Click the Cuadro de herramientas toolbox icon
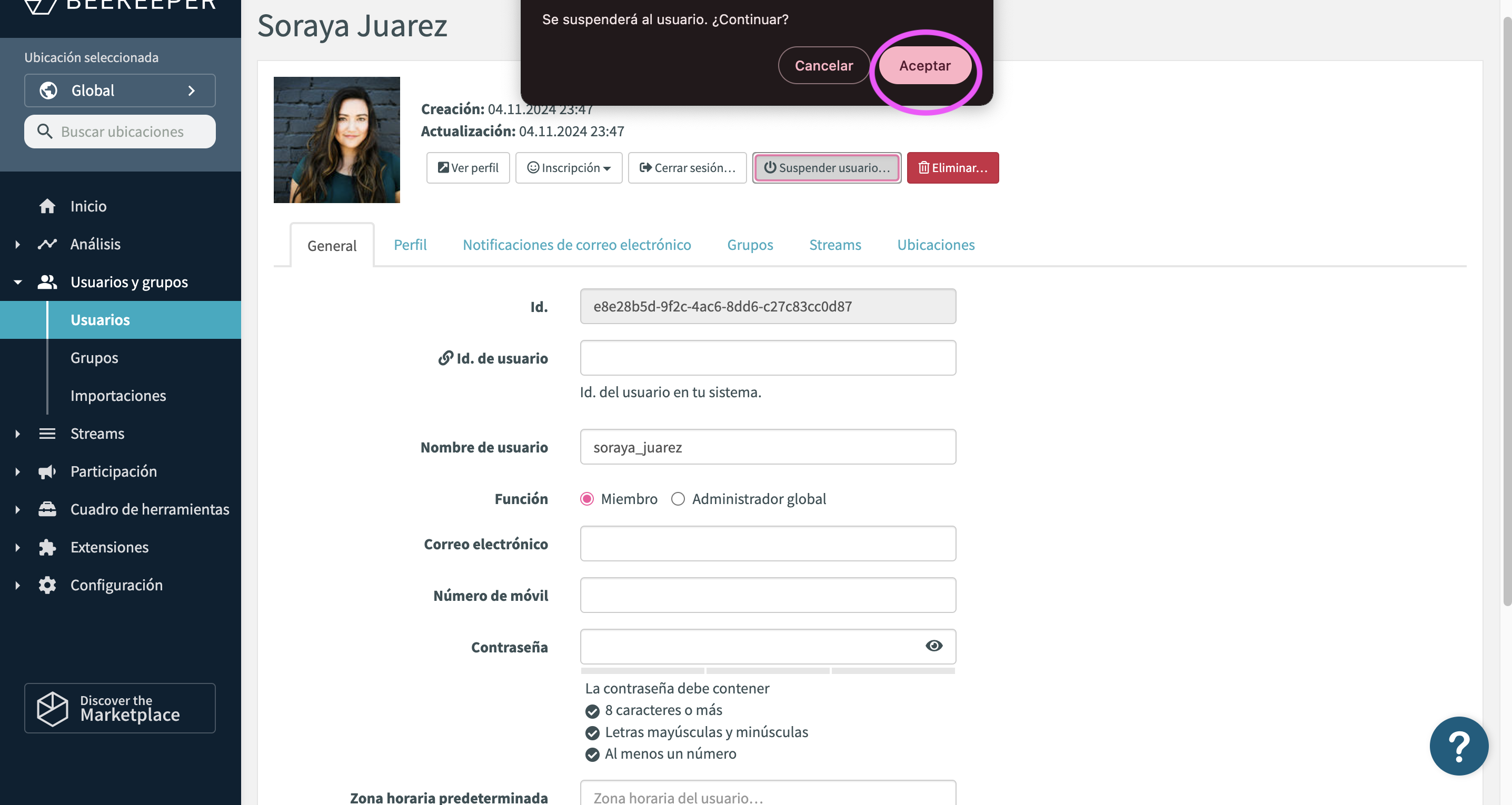 tap(47, 509)
